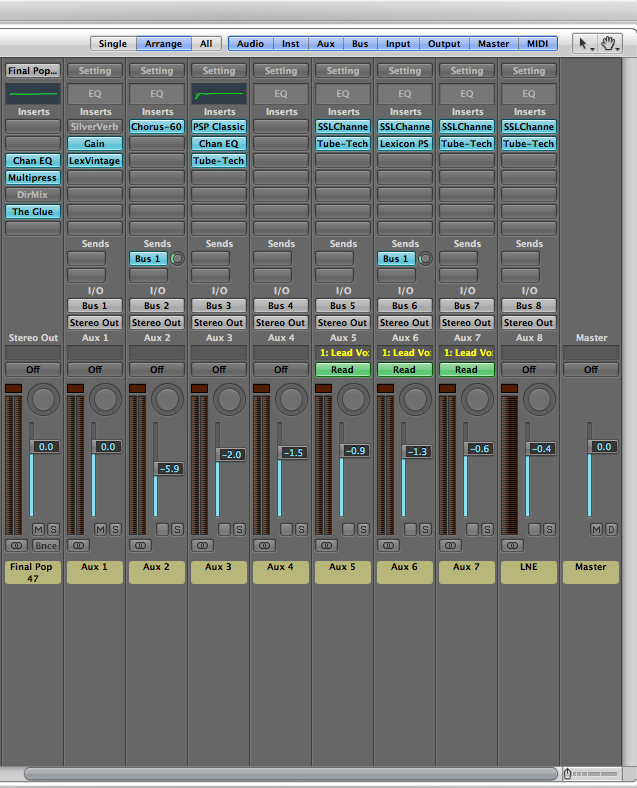Open the Bus 1 input menu on Aux 1
The width and height of the screenshot is (637, 788).
coord(95,306)
